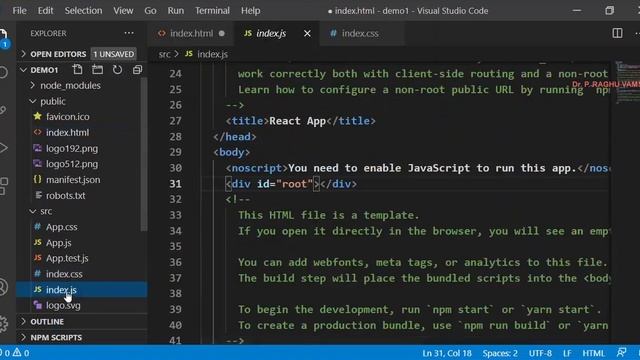Expand the Outline section
Screen dimensions: 640x360
click(x=82, y=322)
